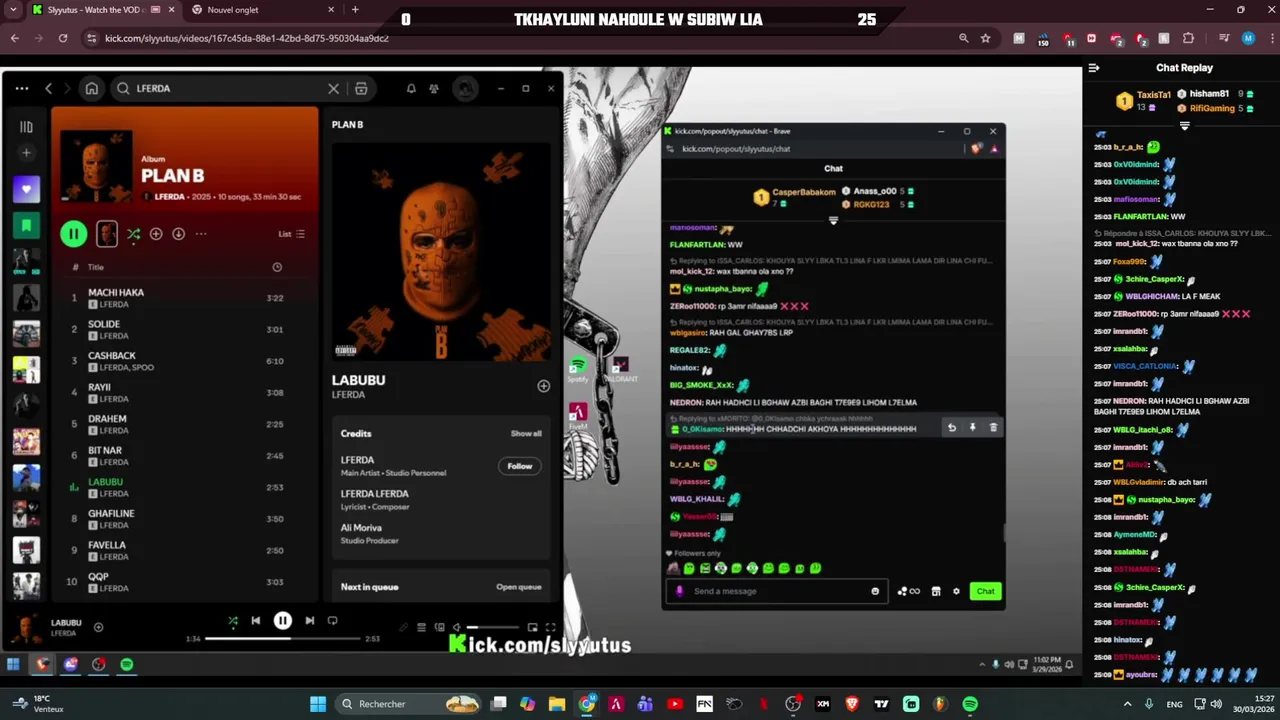This screenshot has height=720, width=1280.
Task: Open Spotify from the Windows taskbar
Action: click(x=970, y=704)
